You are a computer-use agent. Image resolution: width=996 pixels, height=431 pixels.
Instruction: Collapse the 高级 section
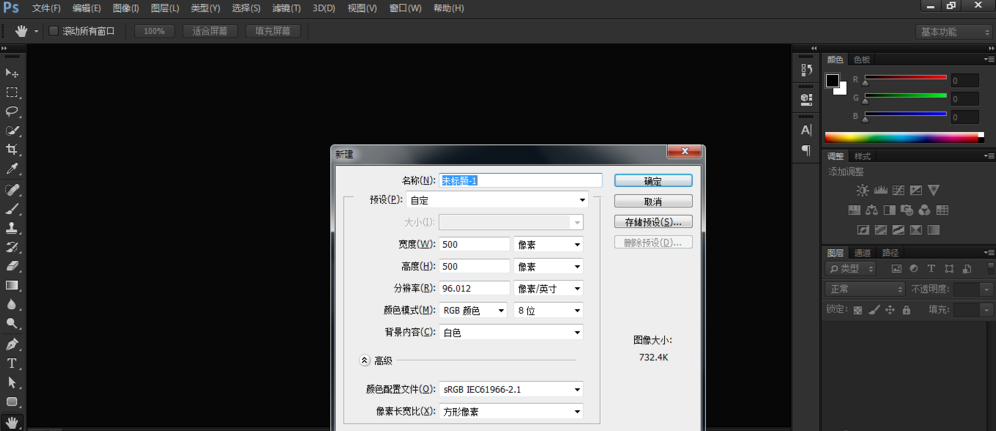[364, 360]
